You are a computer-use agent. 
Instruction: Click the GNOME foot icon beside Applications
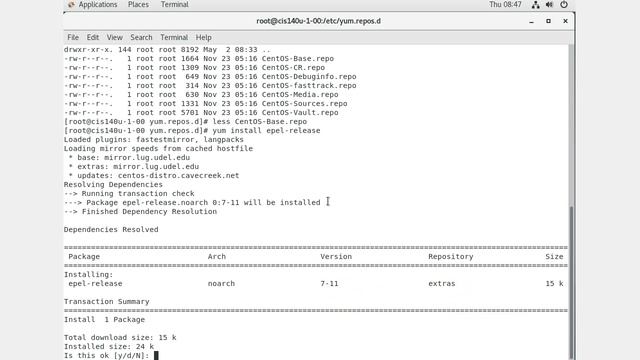(71, 4)
